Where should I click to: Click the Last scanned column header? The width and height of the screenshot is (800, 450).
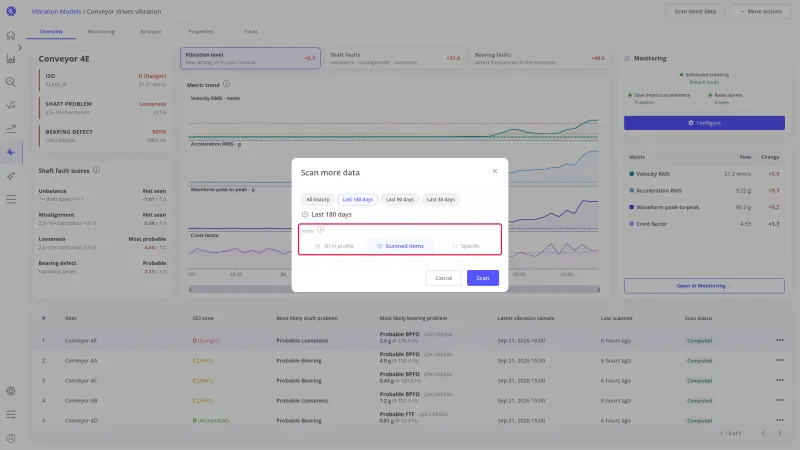[616, 318]
